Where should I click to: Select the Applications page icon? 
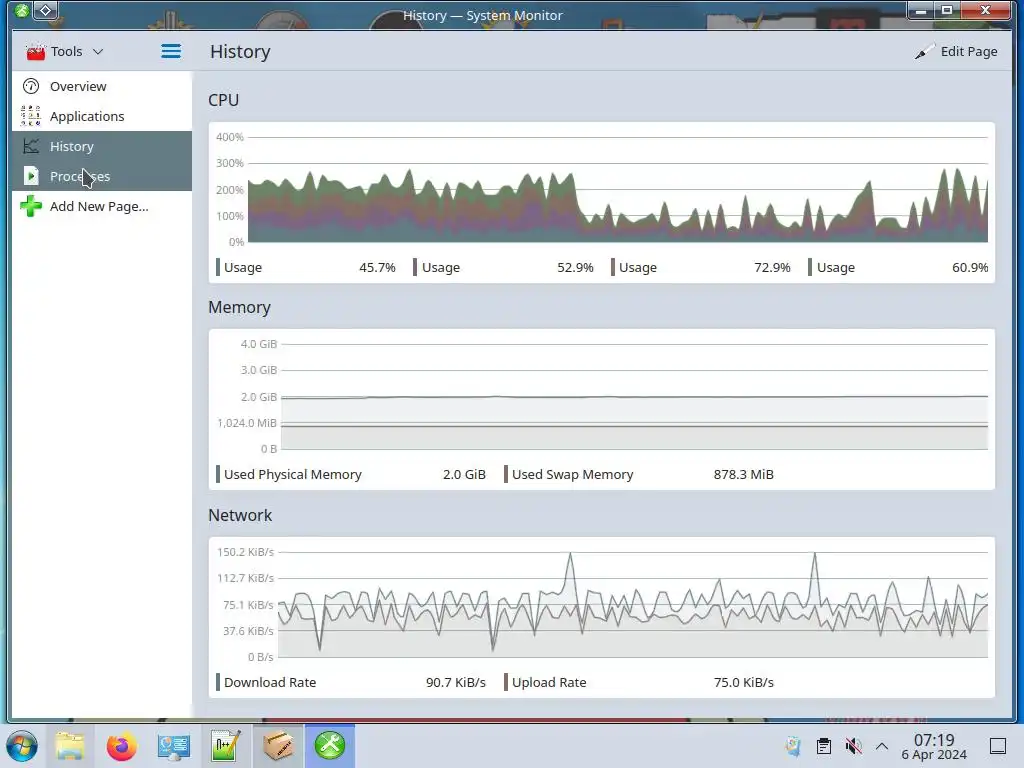click(31, 116)
